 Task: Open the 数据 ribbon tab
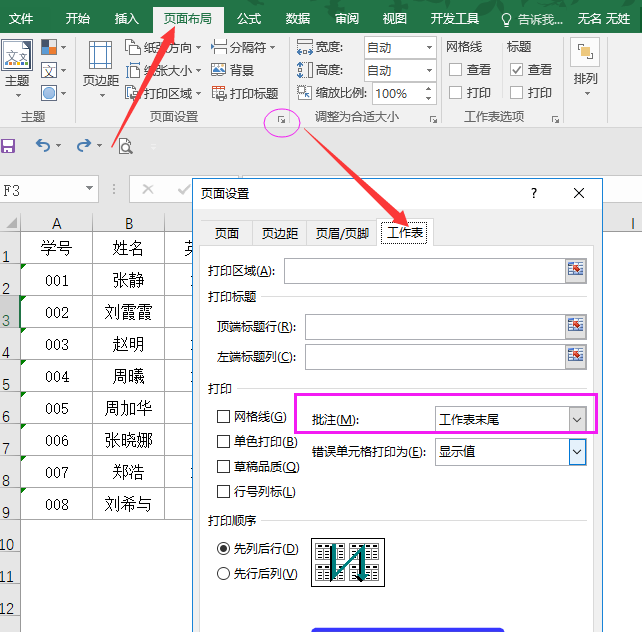click(298, 19)
